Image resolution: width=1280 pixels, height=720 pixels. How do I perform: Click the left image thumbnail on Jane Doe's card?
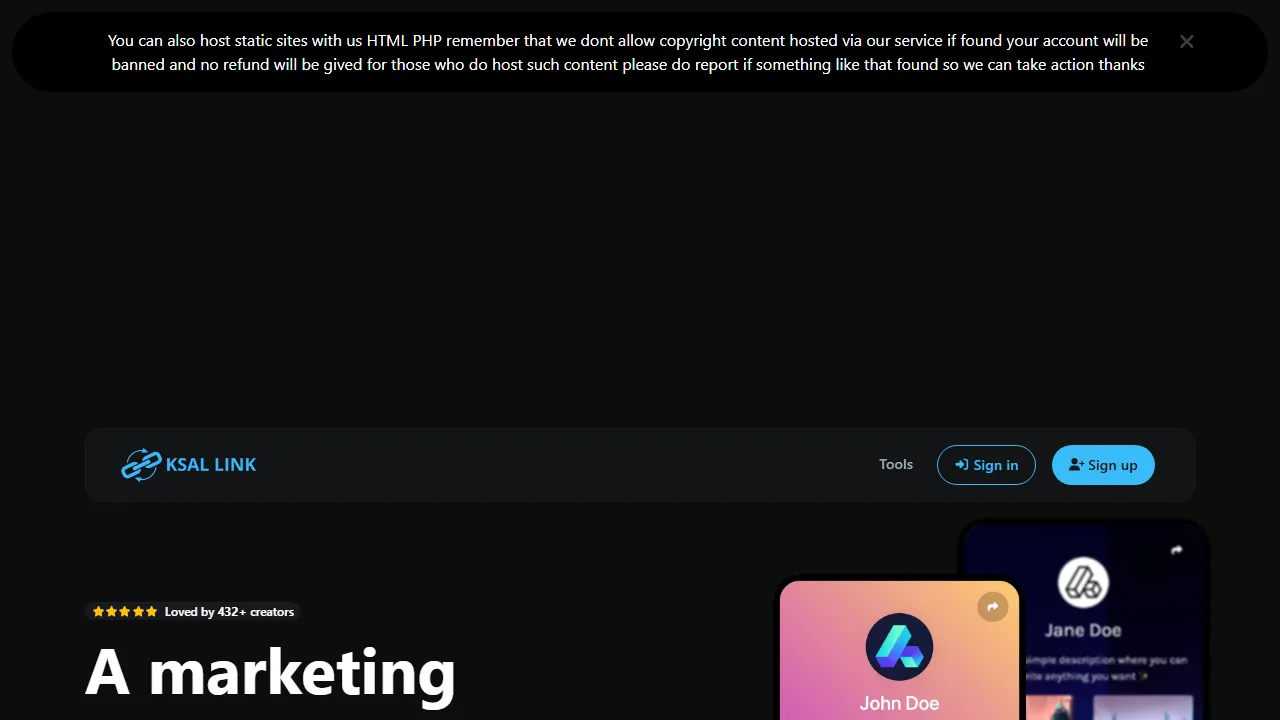pos(1050,712)
